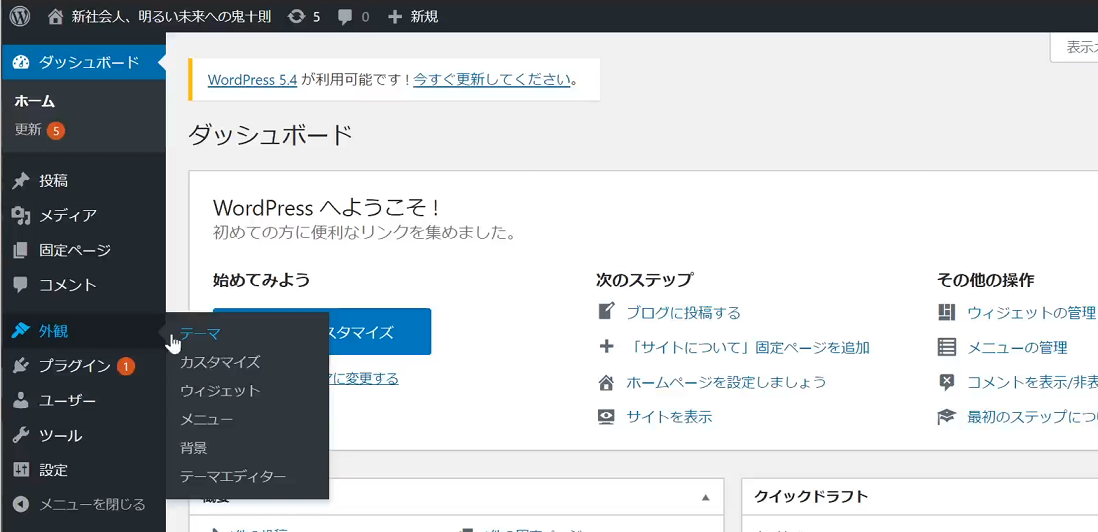Select メニュー in 外観 submenu
This screenshot has height=532, width=1098.
tap(207, 419)
